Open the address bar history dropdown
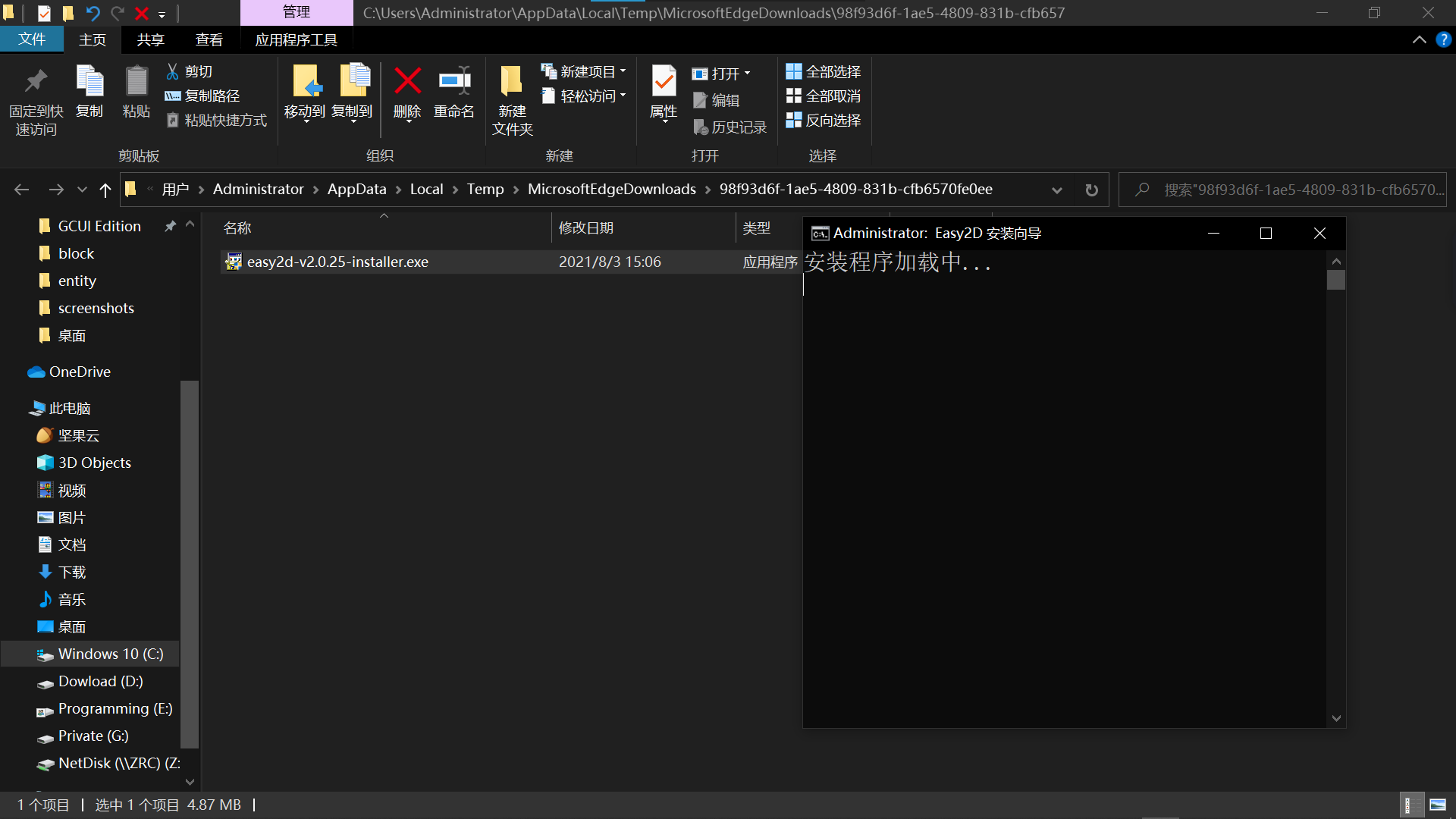The height and width of the screenshot is (819, 1456). [1056, 190]
